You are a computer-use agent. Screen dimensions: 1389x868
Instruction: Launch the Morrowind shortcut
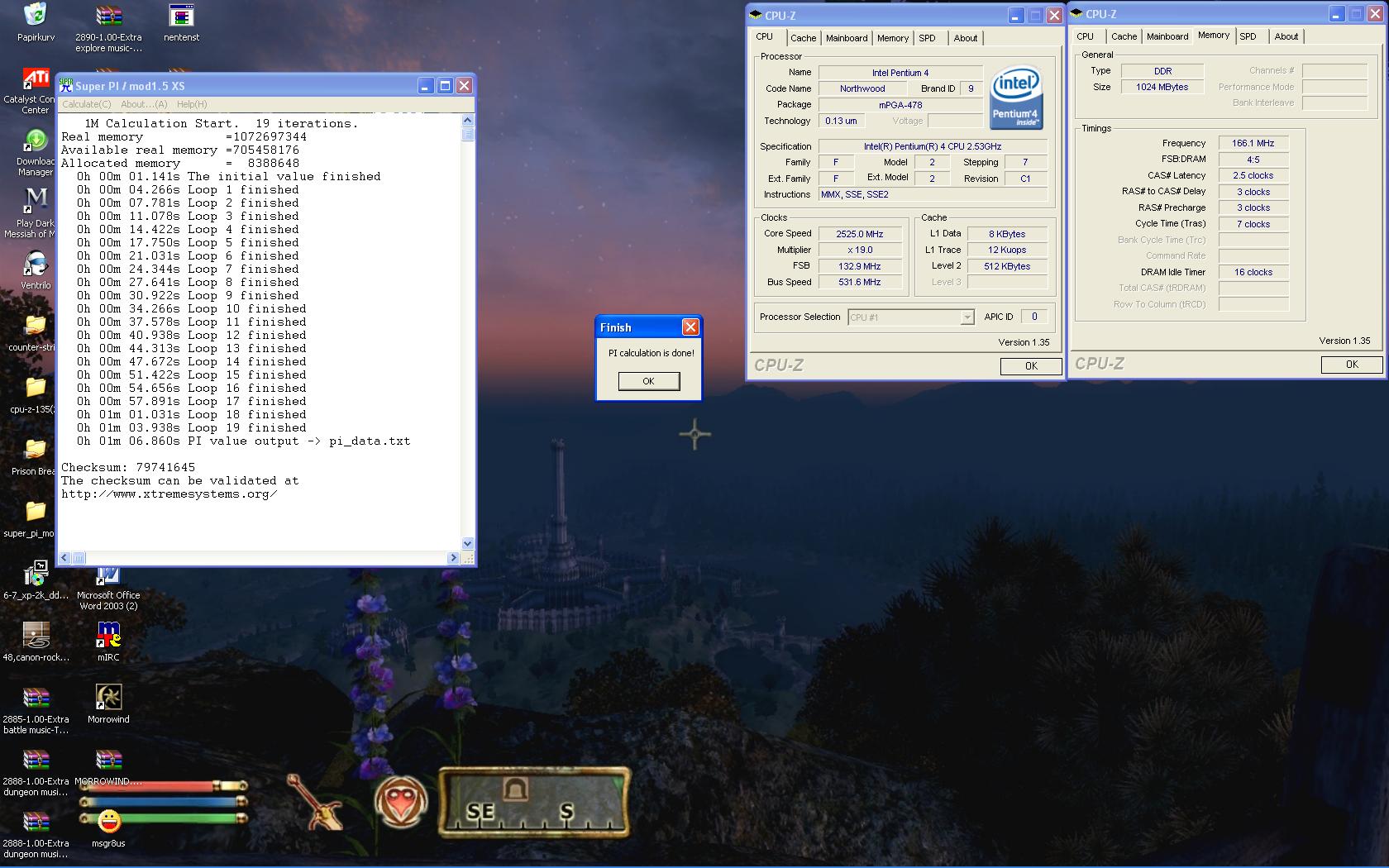click(x=108, y=699)
